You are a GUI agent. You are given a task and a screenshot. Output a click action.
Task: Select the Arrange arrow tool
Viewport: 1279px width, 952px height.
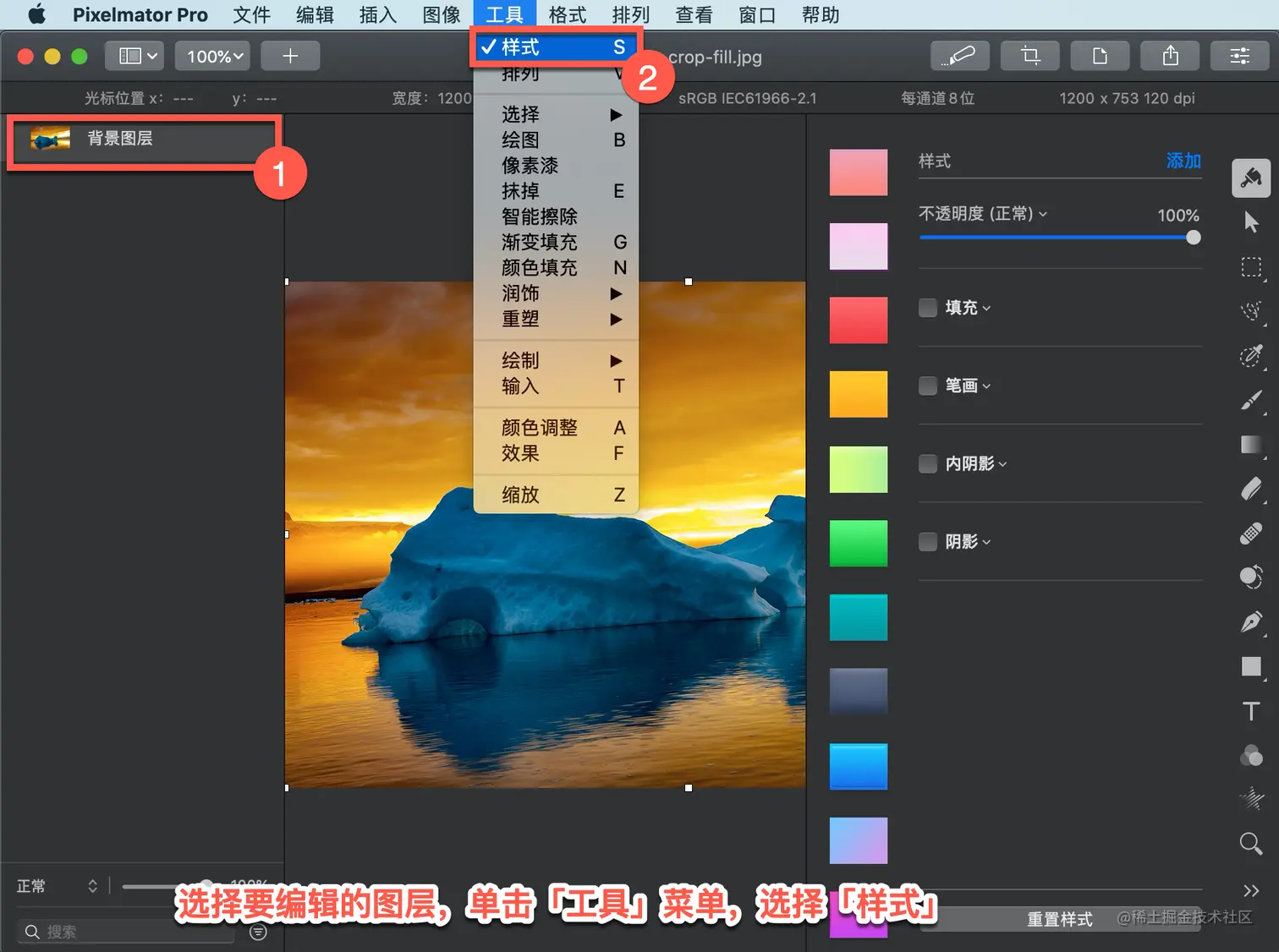pos(1251,222)
